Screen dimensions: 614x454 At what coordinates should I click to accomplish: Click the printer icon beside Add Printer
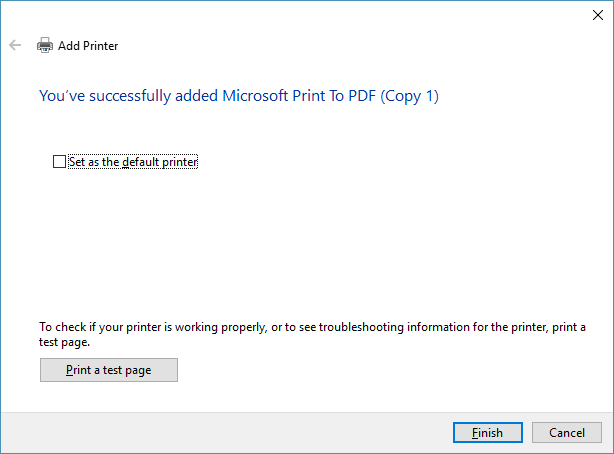pos(44,45)
